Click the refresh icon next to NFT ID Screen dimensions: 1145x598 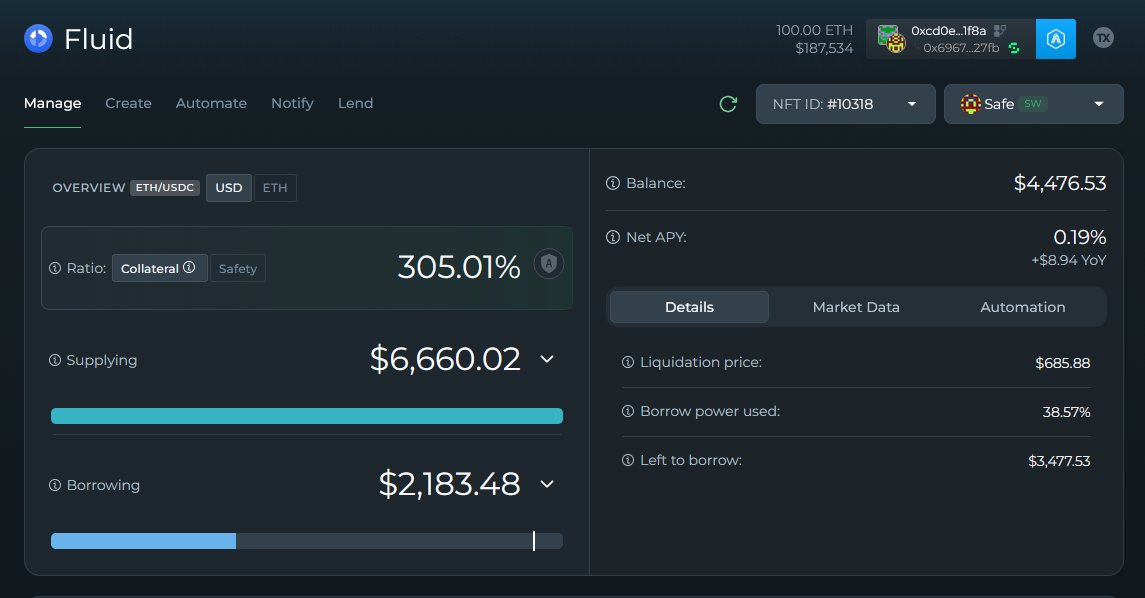pos(728,103)
